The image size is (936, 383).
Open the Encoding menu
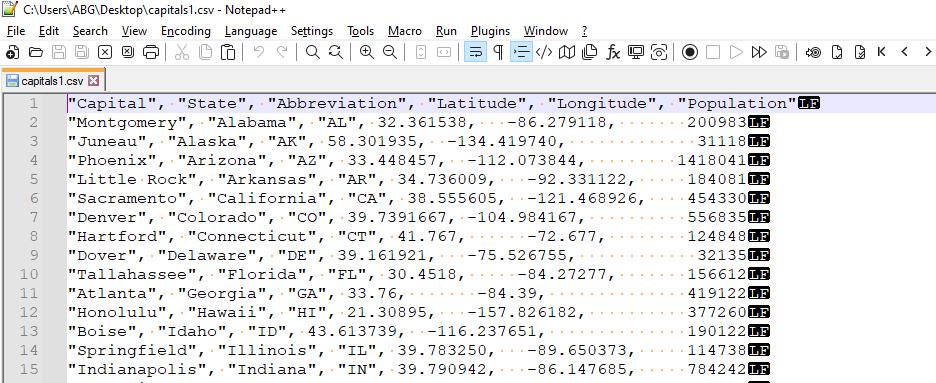tap(186, 31)
